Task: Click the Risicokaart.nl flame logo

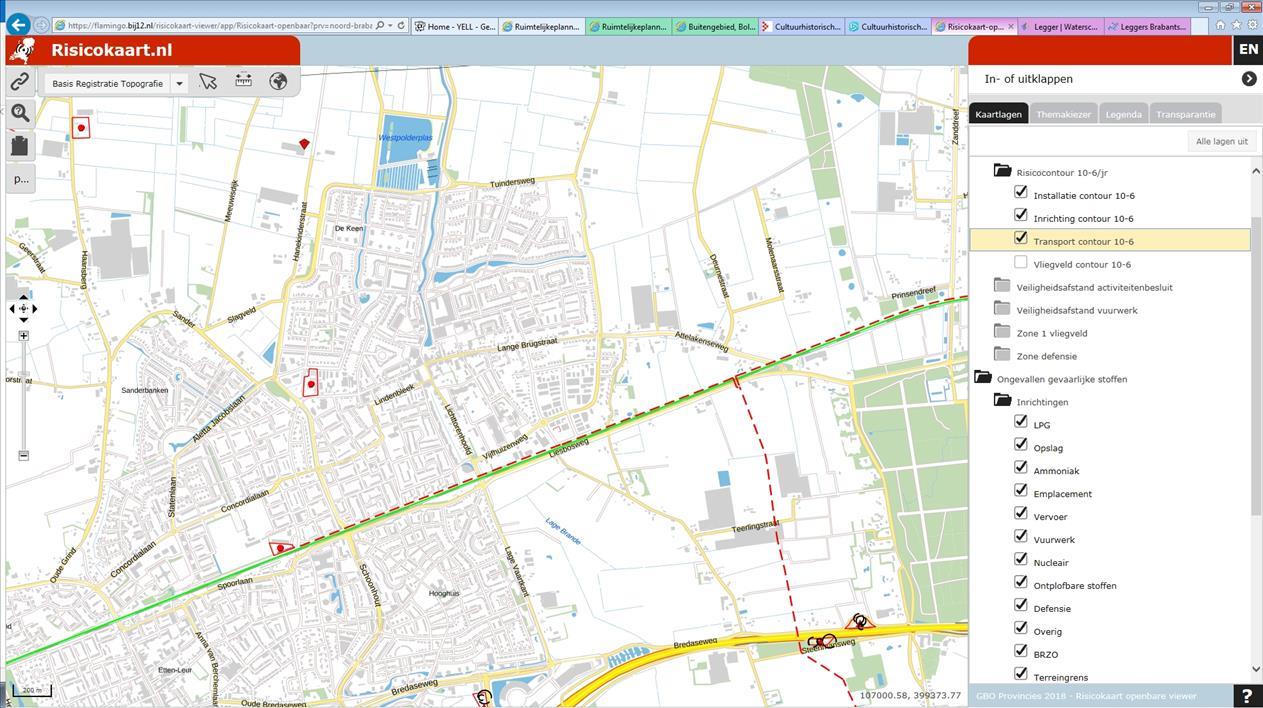Action: tap(22, 50)
